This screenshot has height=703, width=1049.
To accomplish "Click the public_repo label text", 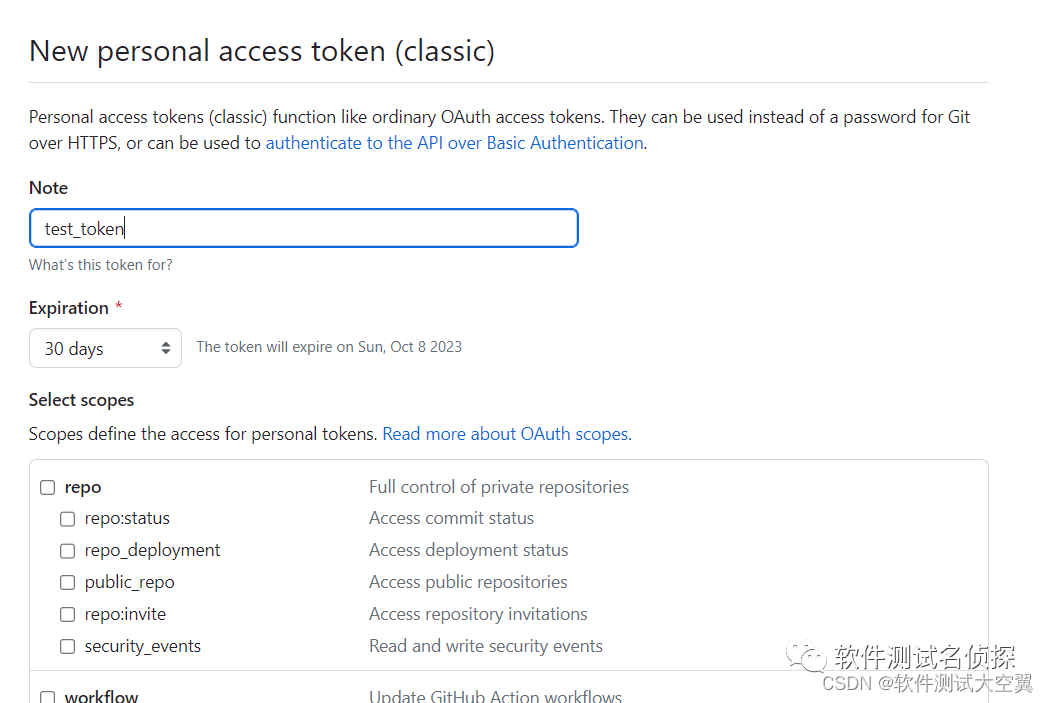I will [x=129, y=582].
